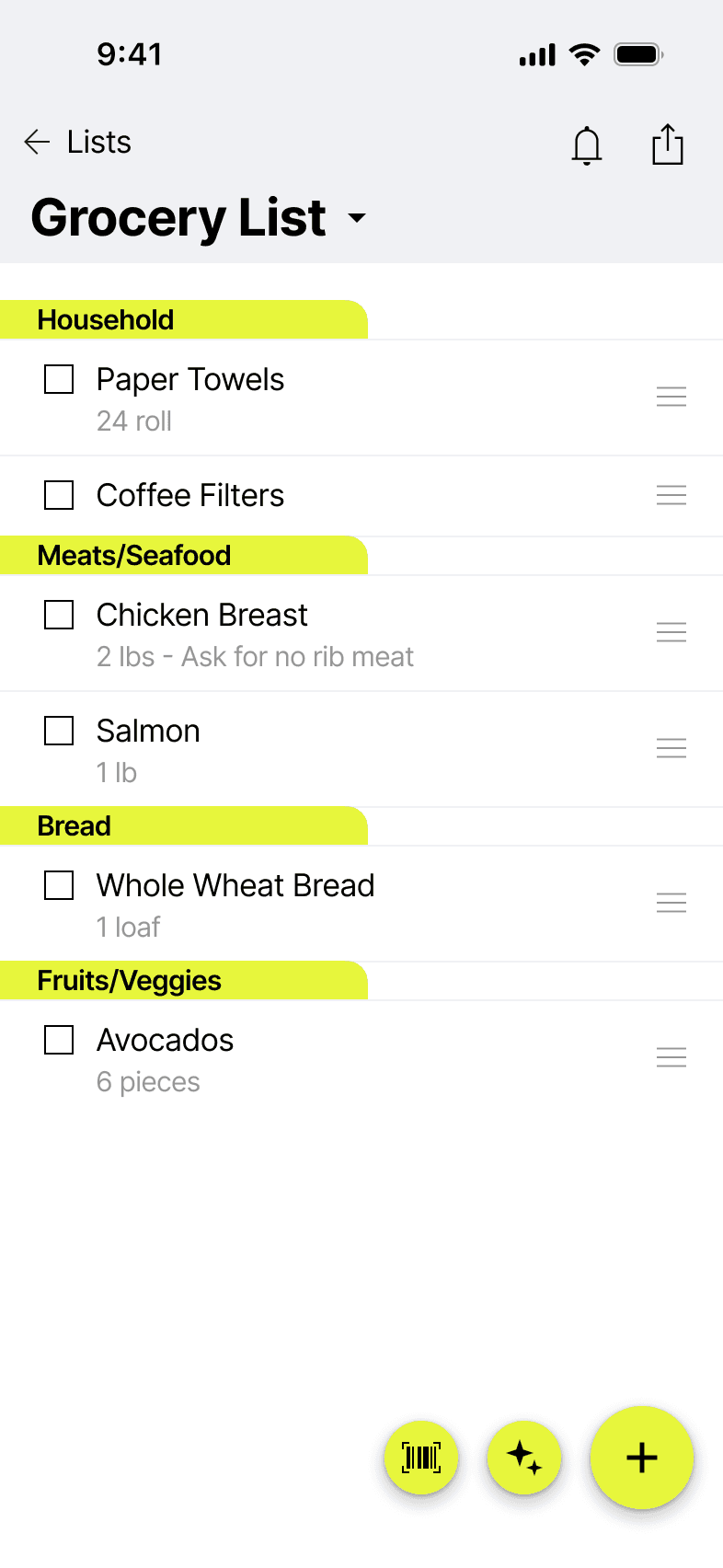Open the Grocery List dropdown arrow

[357, 218]
